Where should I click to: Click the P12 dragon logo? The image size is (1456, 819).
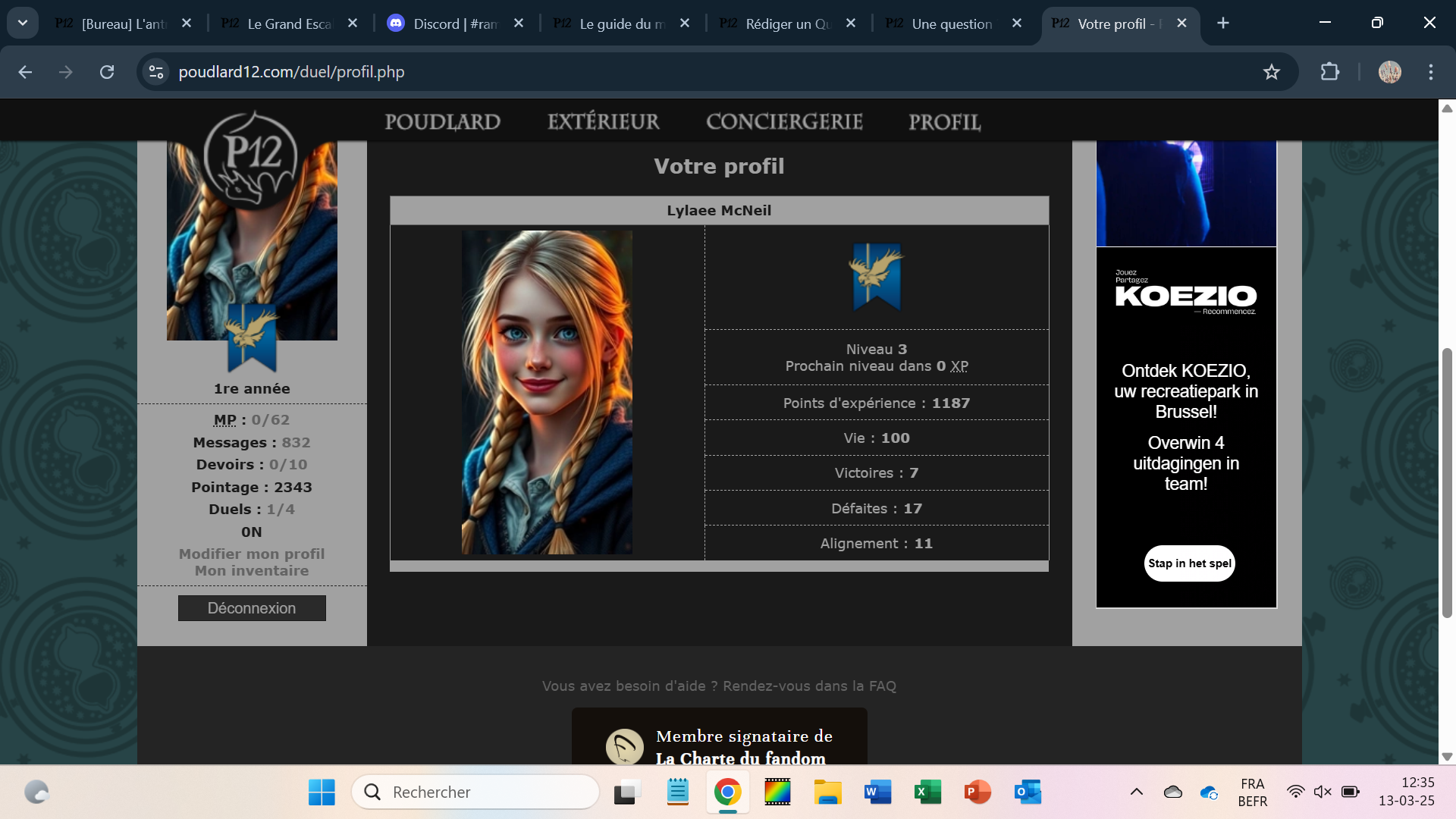pos(251,158)
